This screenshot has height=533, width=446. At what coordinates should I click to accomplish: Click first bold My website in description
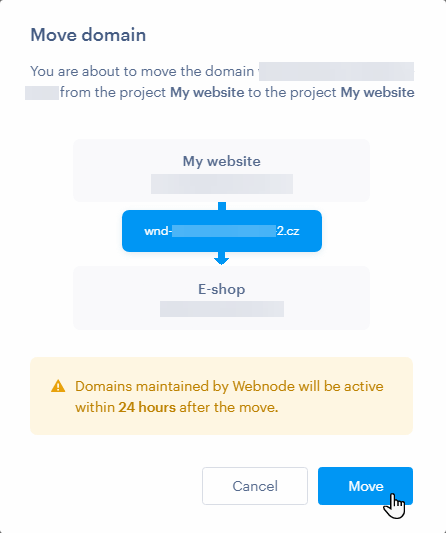207,92
